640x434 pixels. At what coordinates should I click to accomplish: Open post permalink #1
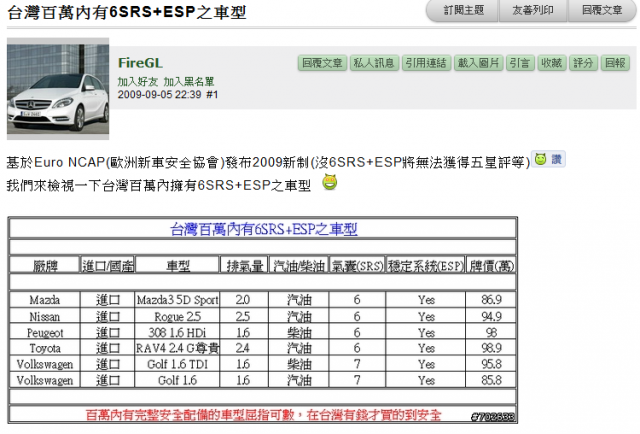coord(212,95)
